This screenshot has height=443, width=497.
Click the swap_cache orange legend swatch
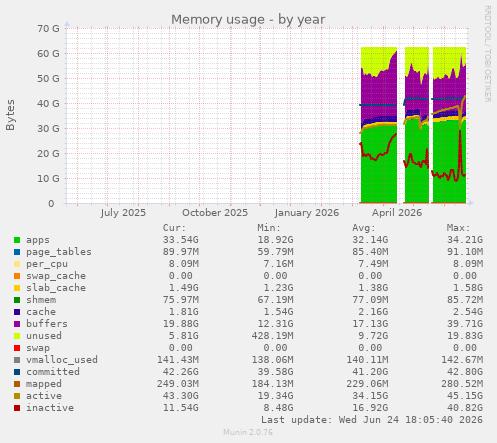17,276
